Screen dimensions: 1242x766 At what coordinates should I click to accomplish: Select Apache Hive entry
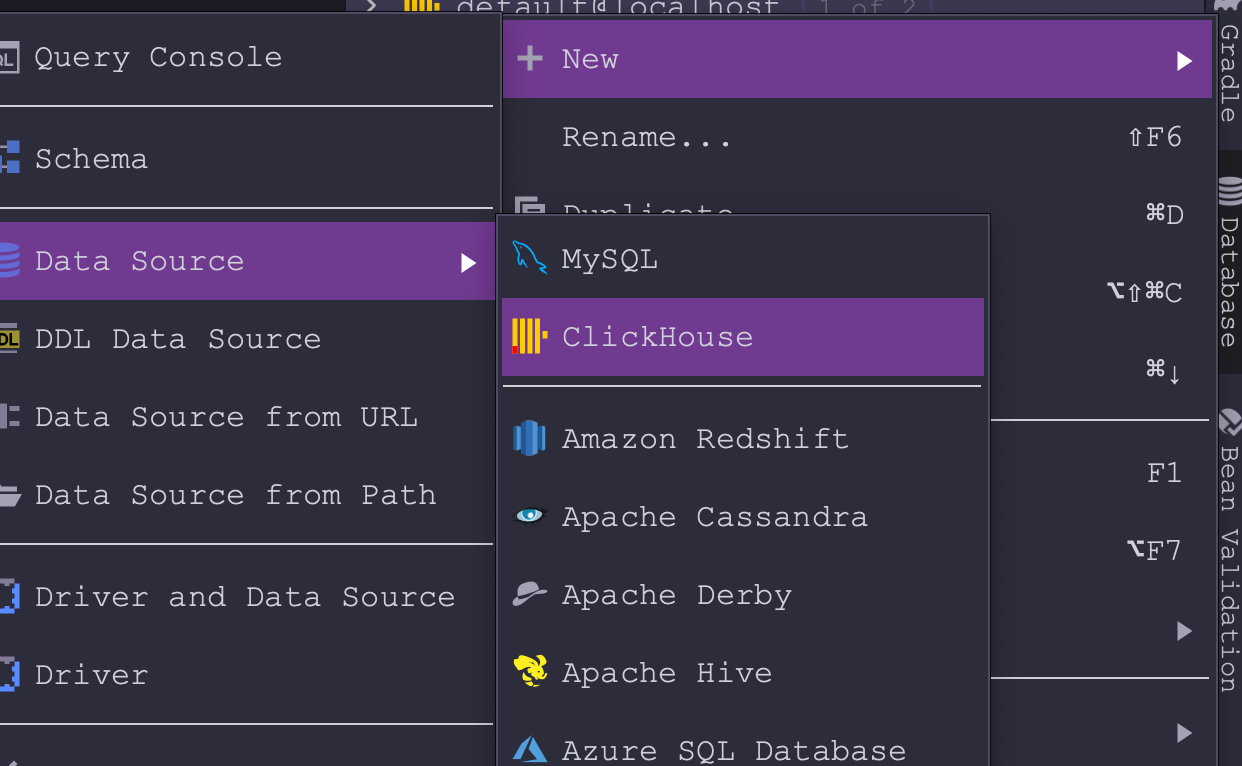tap(742, 672)
